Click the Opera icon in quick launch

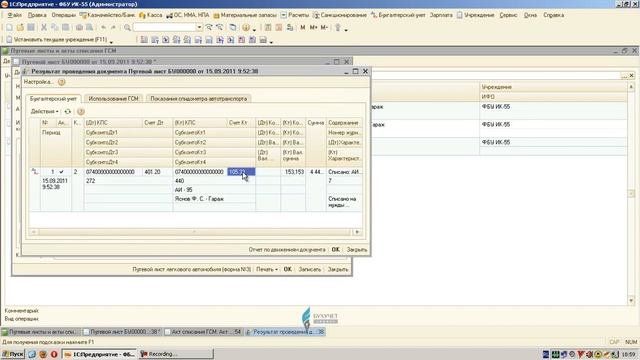point(54,354)
